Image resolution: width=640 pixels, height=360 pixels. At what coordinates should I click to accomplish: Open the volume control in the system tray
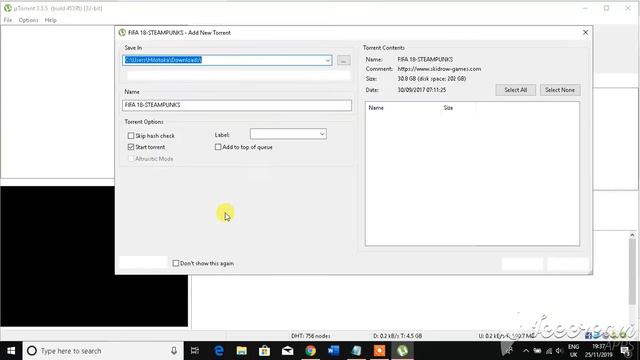(559, 351)
